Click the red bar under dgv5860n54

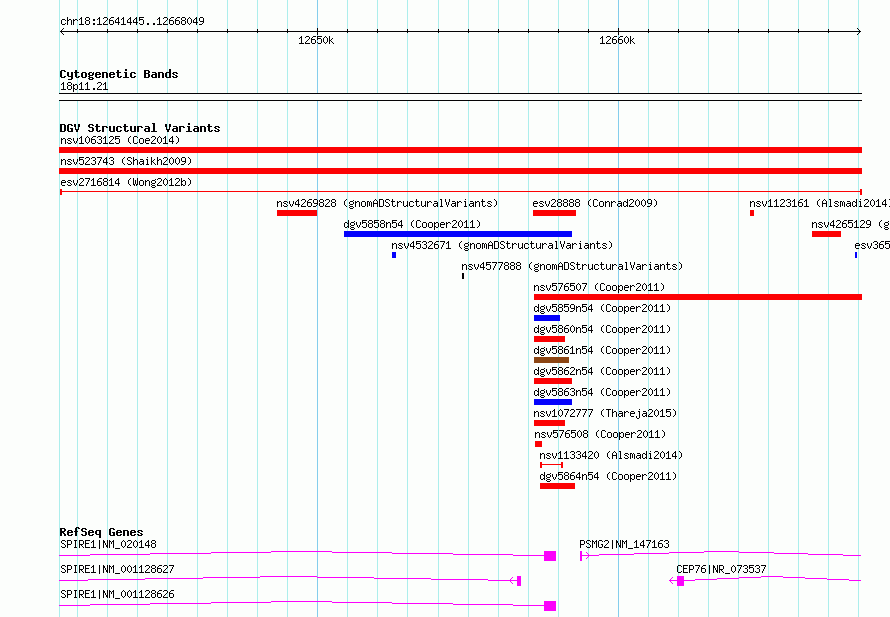point(549,339)
